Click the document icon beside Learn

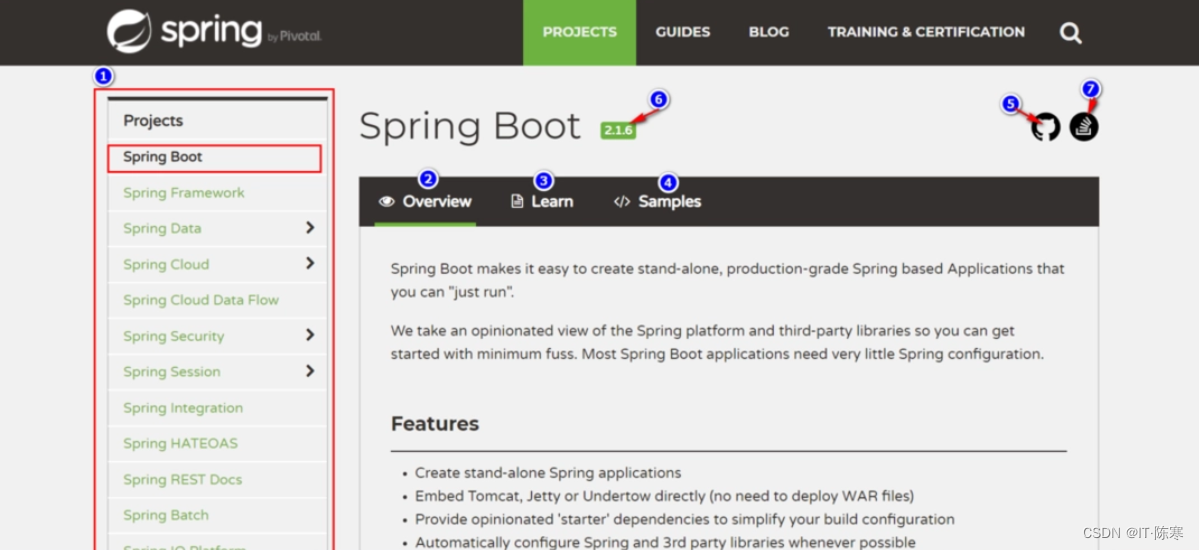(x=518, y=202)
